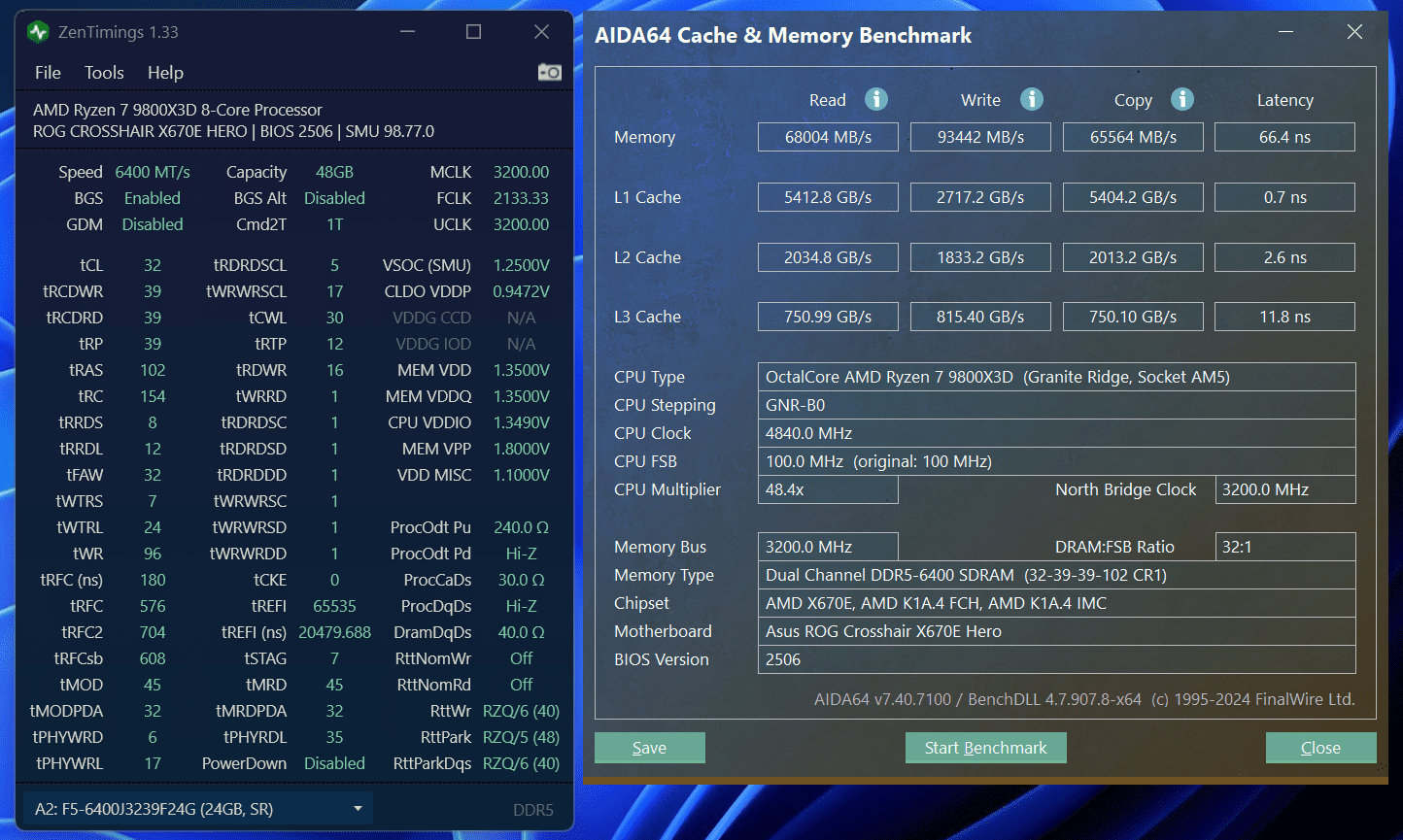Screen dimensions: 1403x840
Task: Click the ZenTimings screenshot camera icon
Action: pyautogui.click(x=550, y=73)
